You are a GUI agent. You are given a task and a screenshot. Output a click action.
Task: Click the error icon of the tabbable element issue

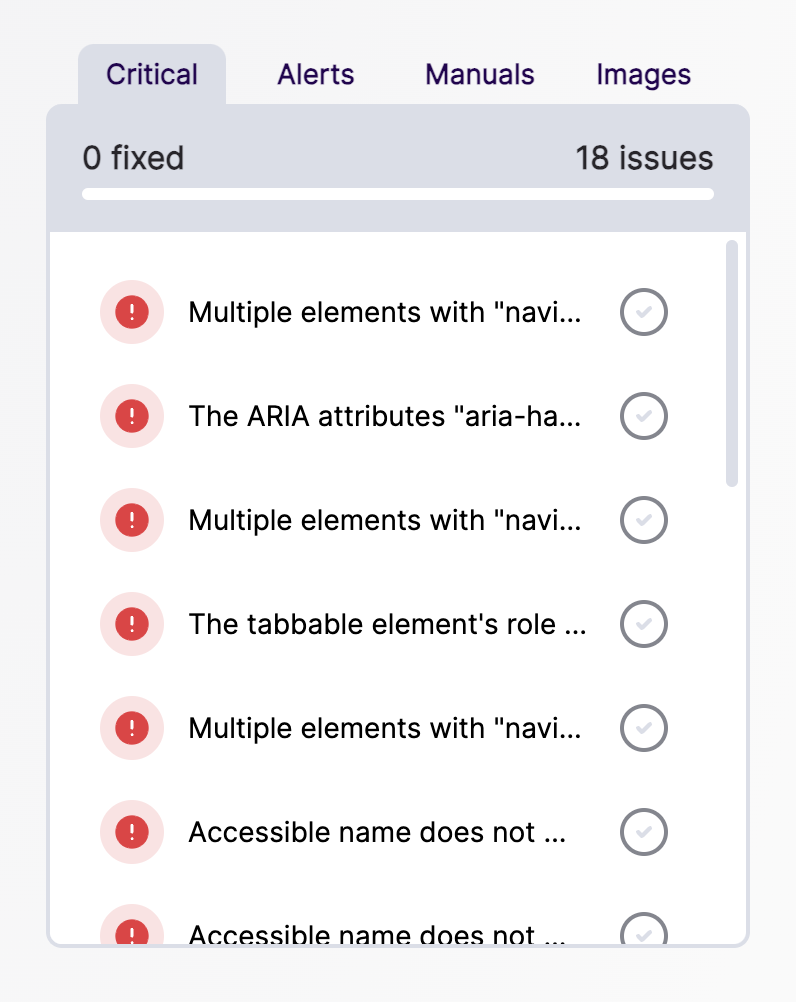pos(132,624)
